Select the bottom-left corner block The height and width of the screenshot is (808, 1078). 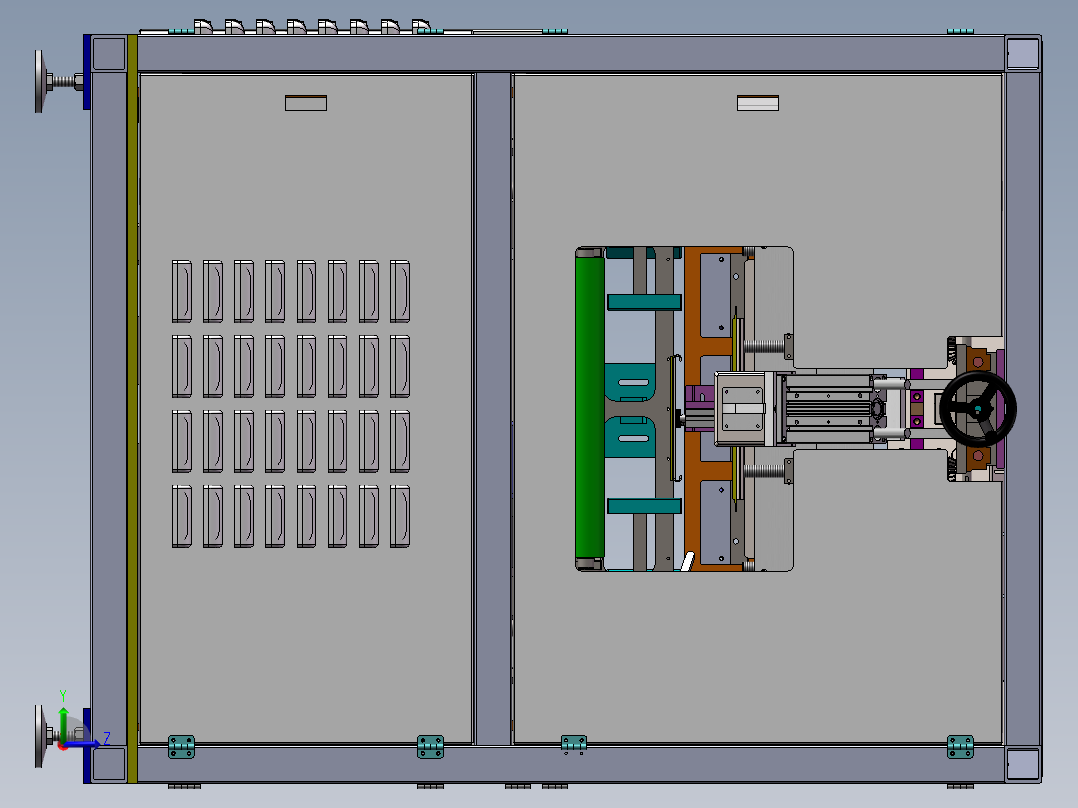(109, 764)
